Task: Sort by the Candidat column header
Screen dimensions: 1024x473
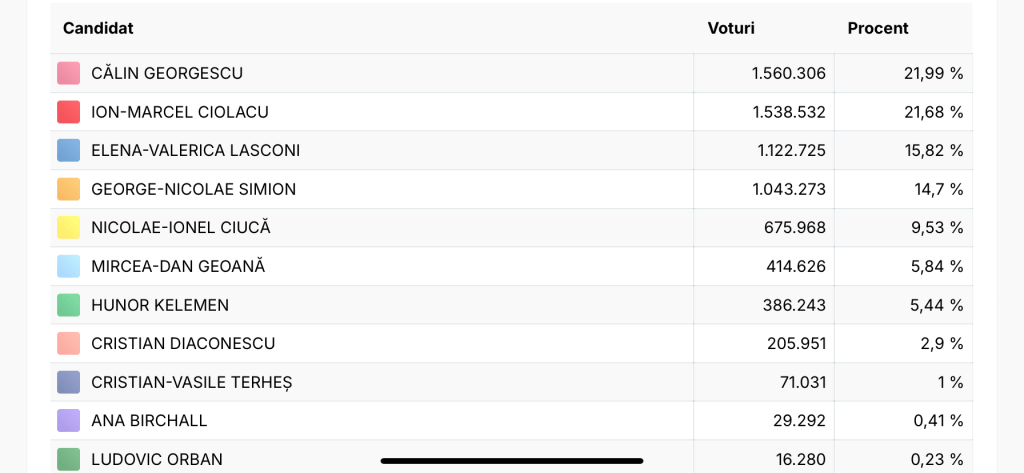Action: click(98, 28)
